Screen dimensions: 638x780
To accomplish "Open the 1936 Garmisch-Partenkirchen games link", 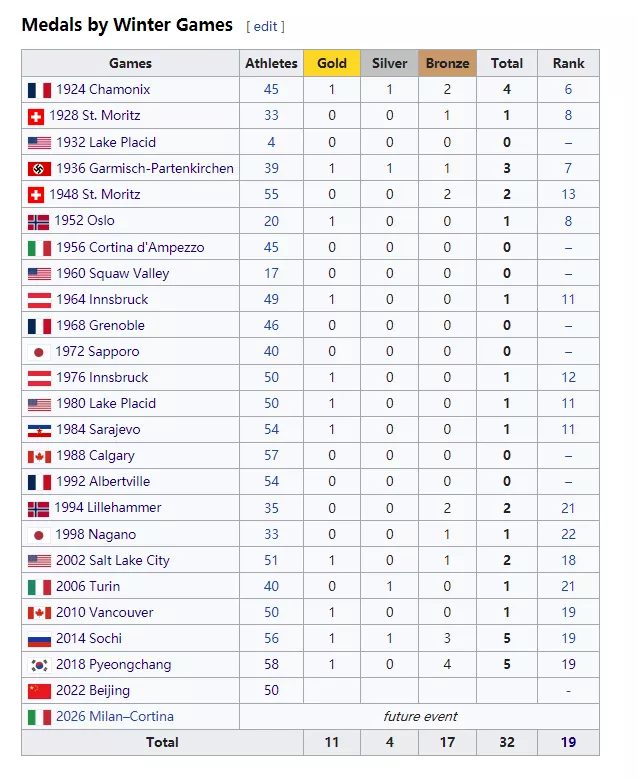I will 144,168.
